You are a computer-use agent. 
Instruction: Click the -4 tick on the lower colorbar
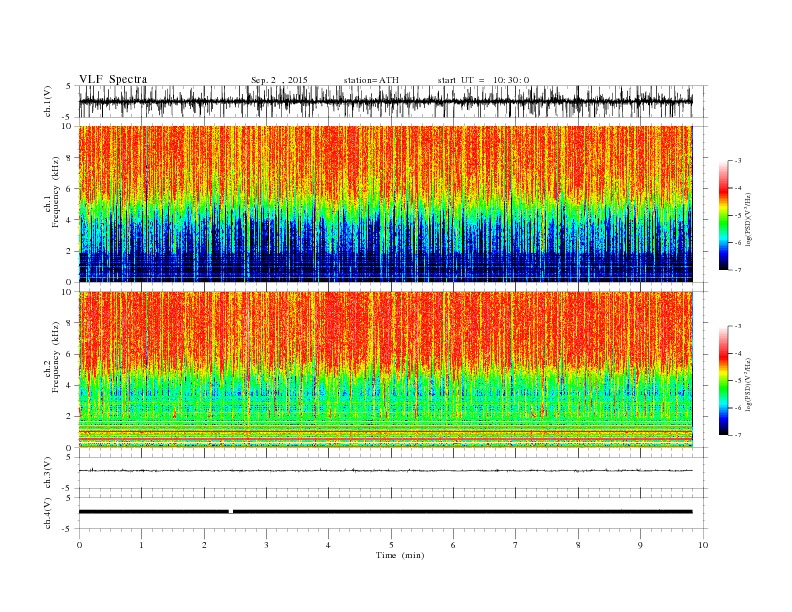click(x=738, y=353)
